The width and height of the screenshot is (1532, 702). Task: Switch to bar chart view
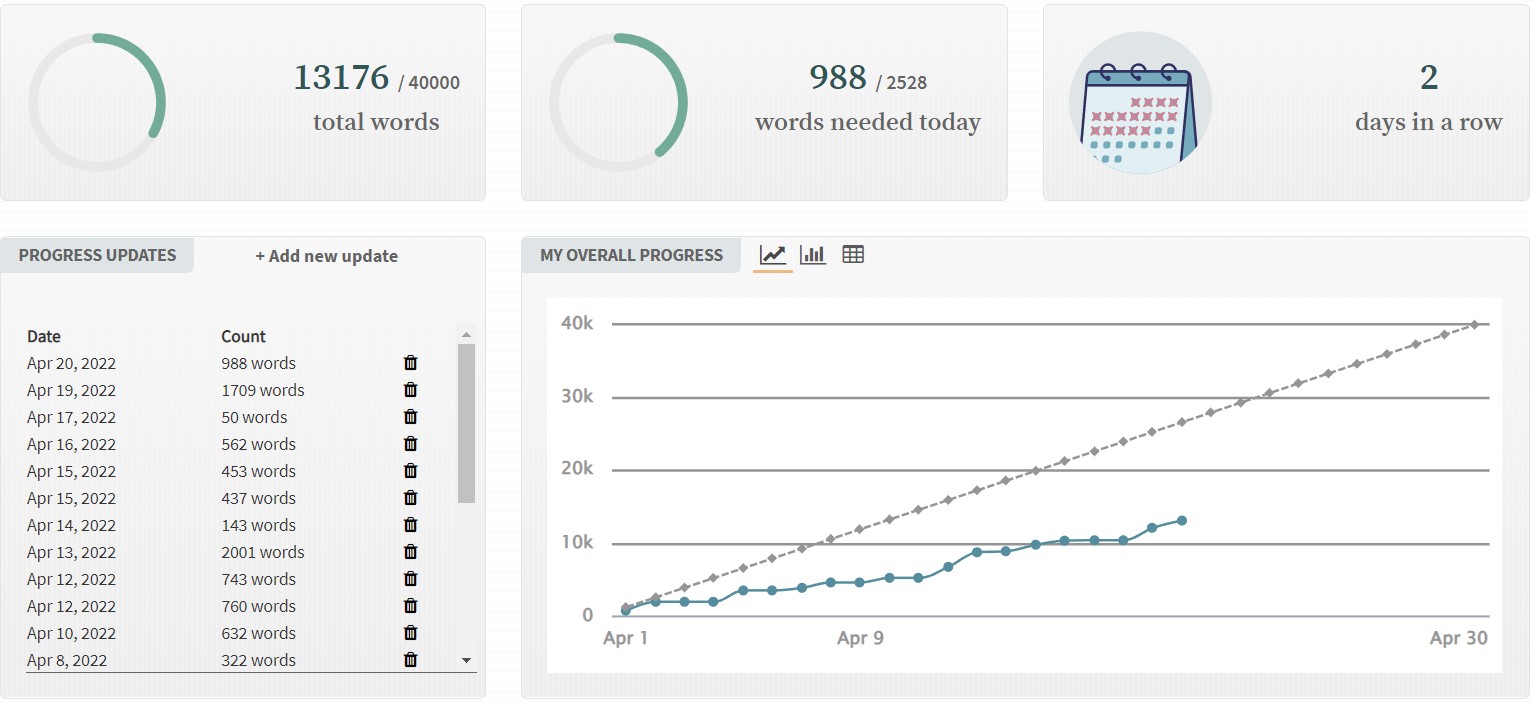pyautogui.click(x=813, y=255)
